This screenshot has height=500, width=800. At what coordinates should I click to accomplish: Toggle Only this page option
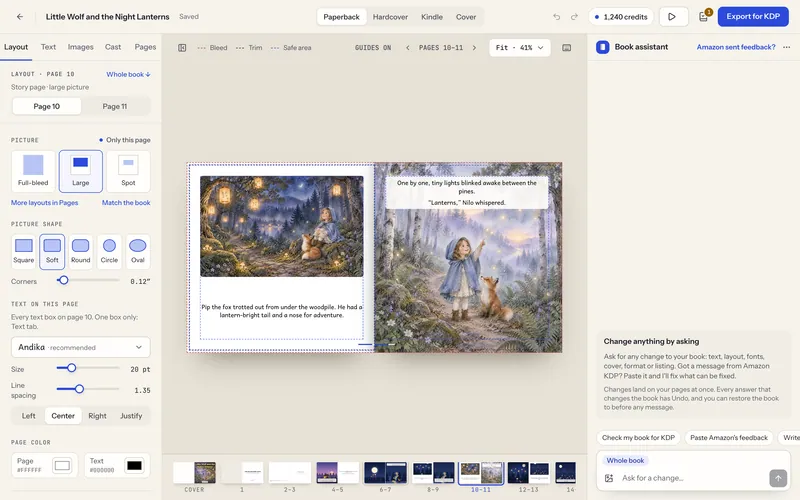(125, 140)
